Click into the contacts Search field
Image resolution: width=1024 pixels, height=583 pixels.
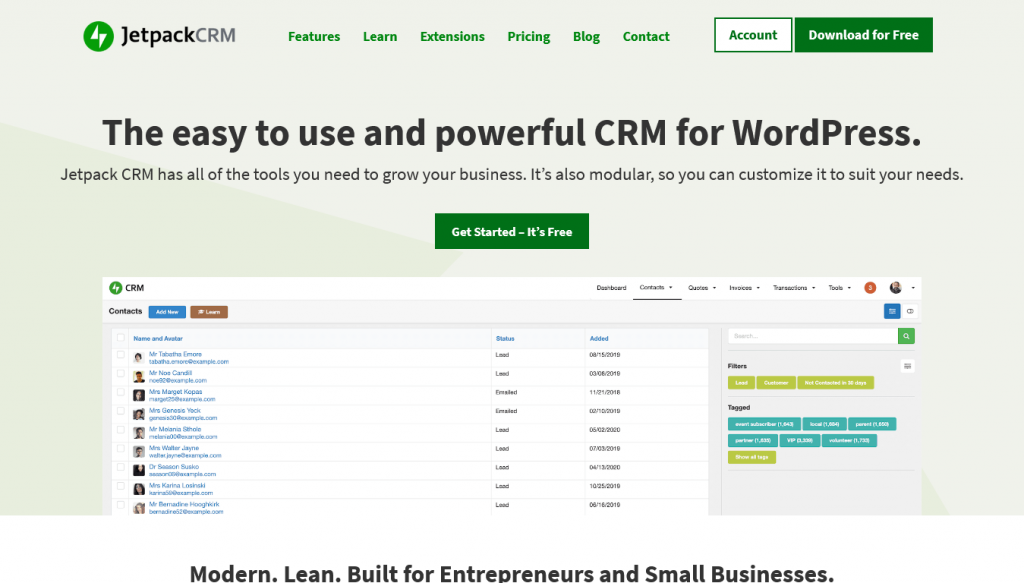point(813,336)
